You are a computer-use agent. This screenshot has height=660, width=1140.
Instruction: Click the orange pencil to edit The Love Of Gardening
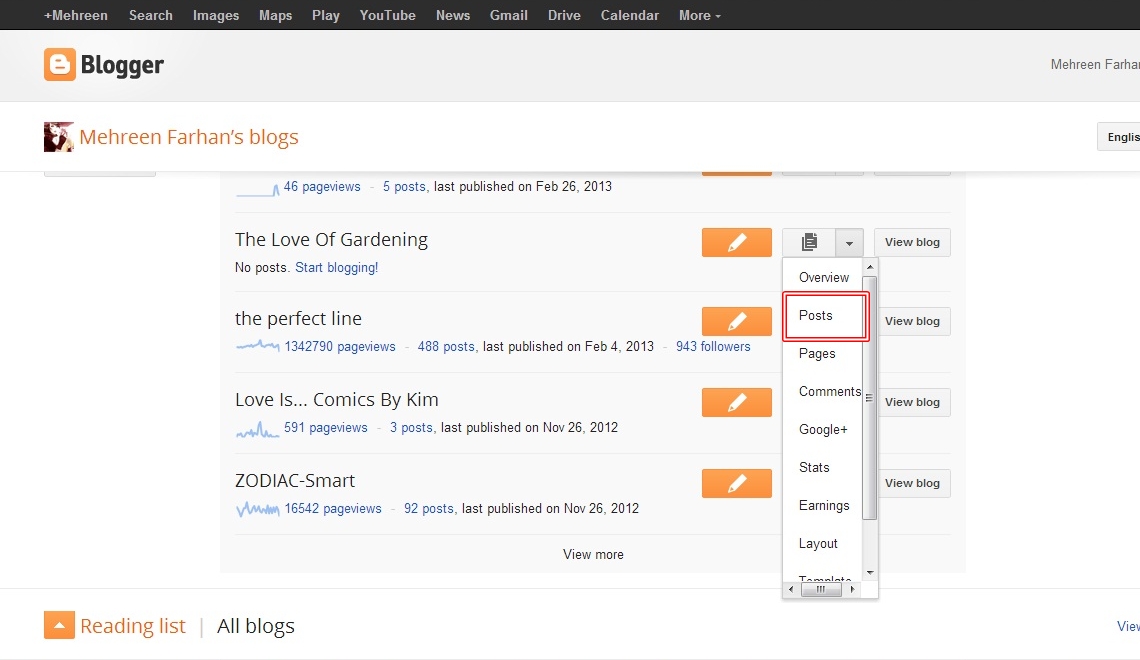737,242
